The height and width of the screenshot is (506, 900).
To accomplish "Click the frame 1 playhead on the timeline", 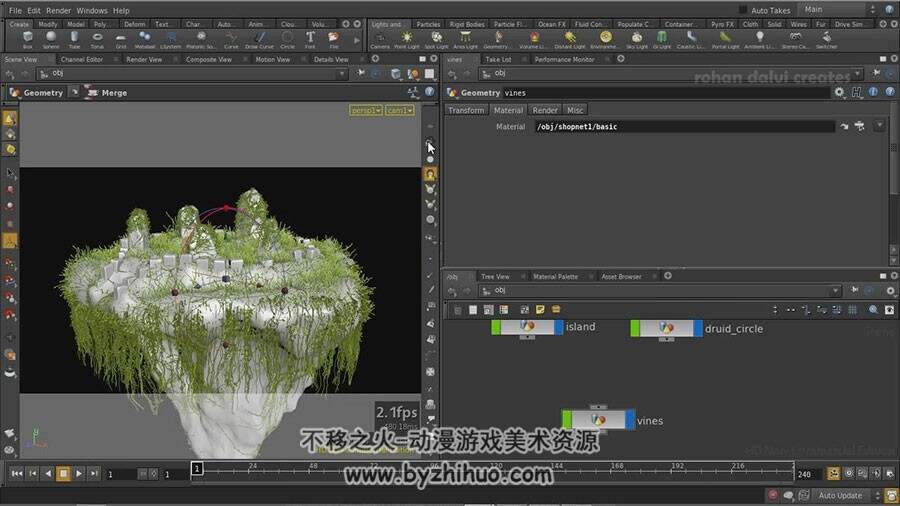I will pos(197,469).
